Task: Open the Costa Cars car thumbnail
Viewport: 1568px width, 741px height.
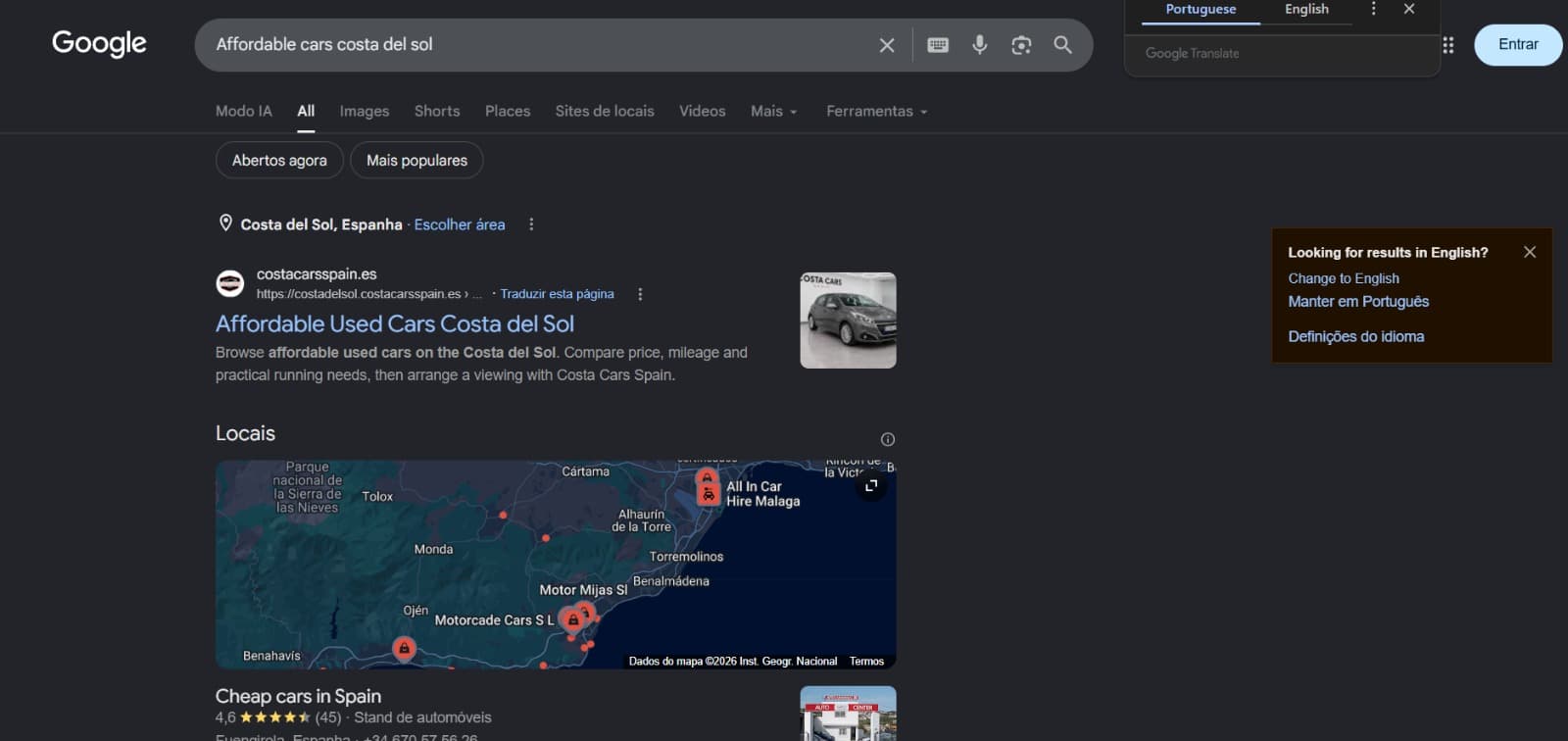Action: [848, 321]
